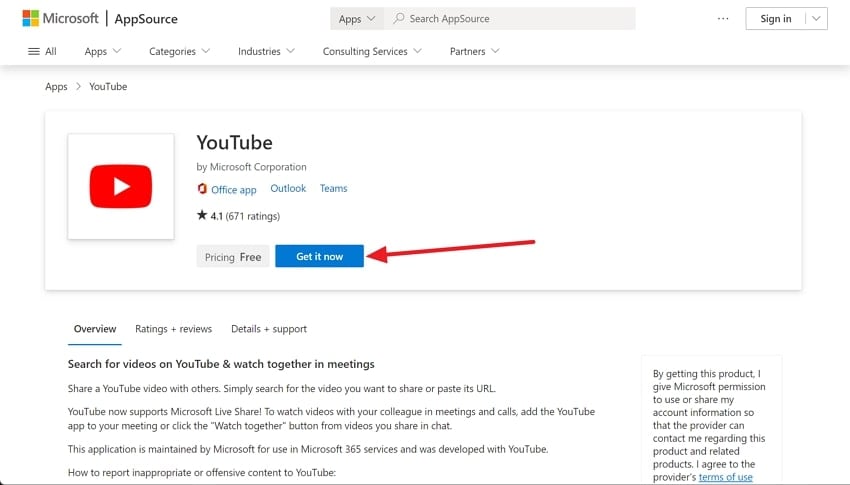
Task: Click the rating star icon
Action: 202,215
